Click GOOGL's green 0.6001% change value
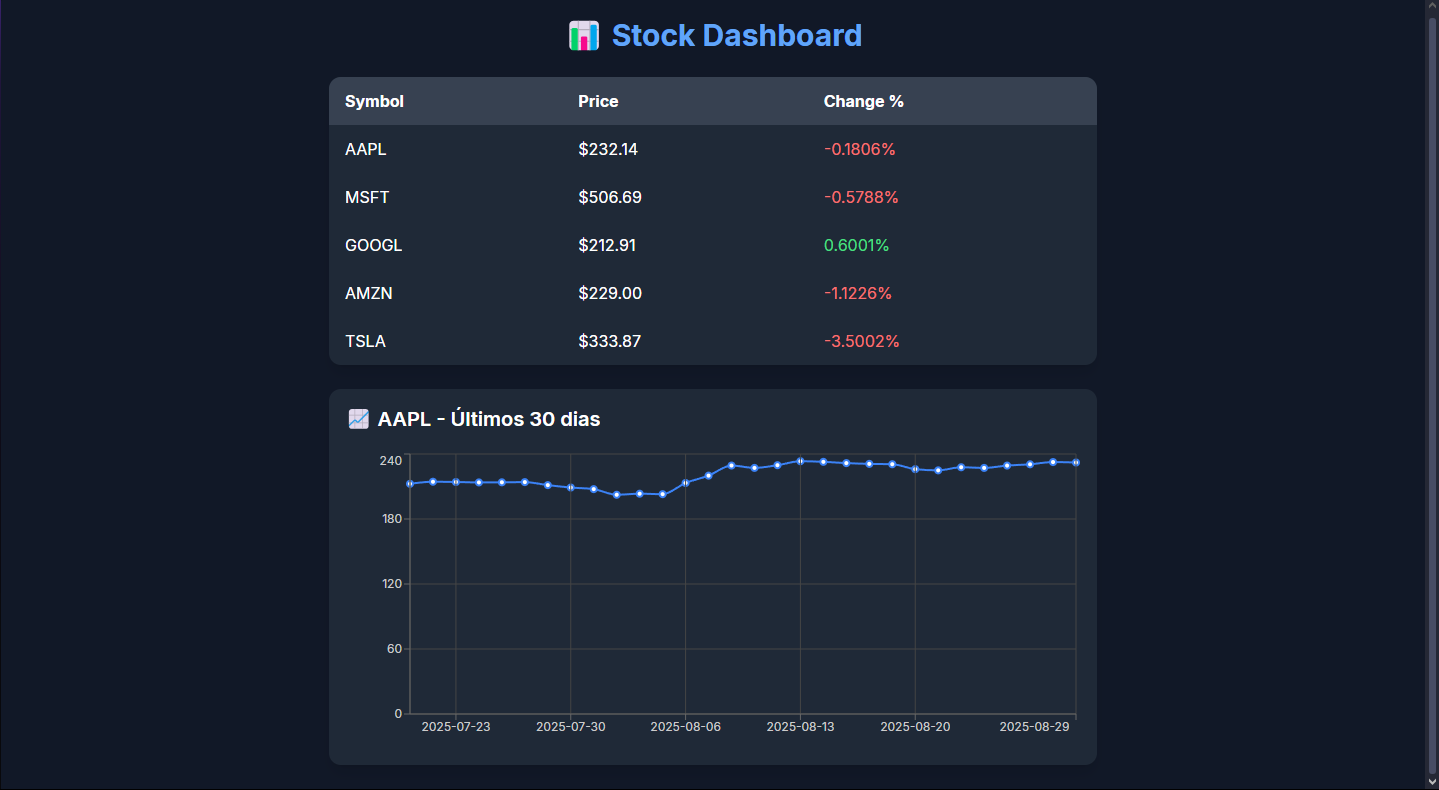Image resolution: width=1439 pixels, height=790 pixels. click(856, 245)
